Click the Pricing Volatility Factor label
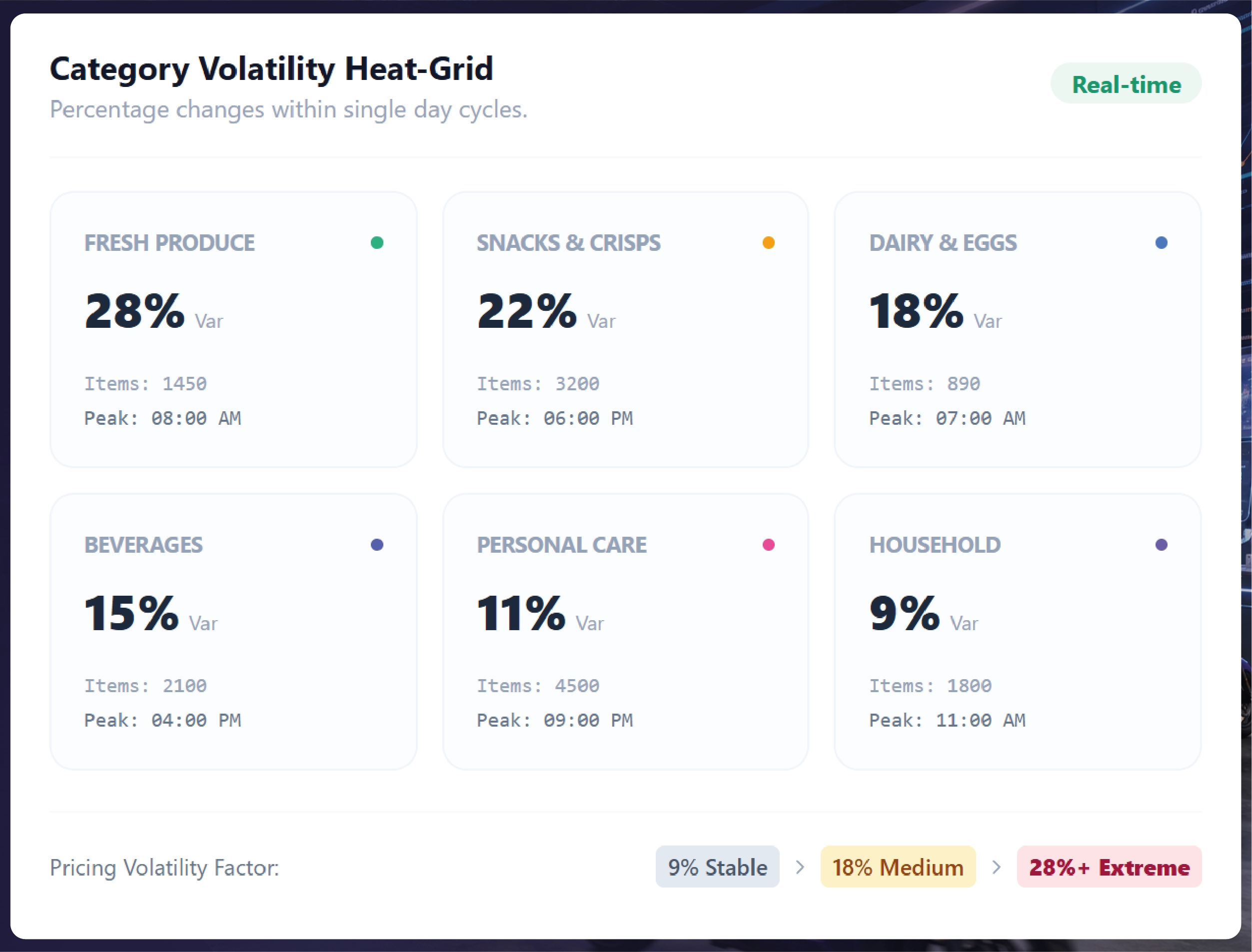The width and height of the screenshot is (1252, 952). [x=164, y=868]
